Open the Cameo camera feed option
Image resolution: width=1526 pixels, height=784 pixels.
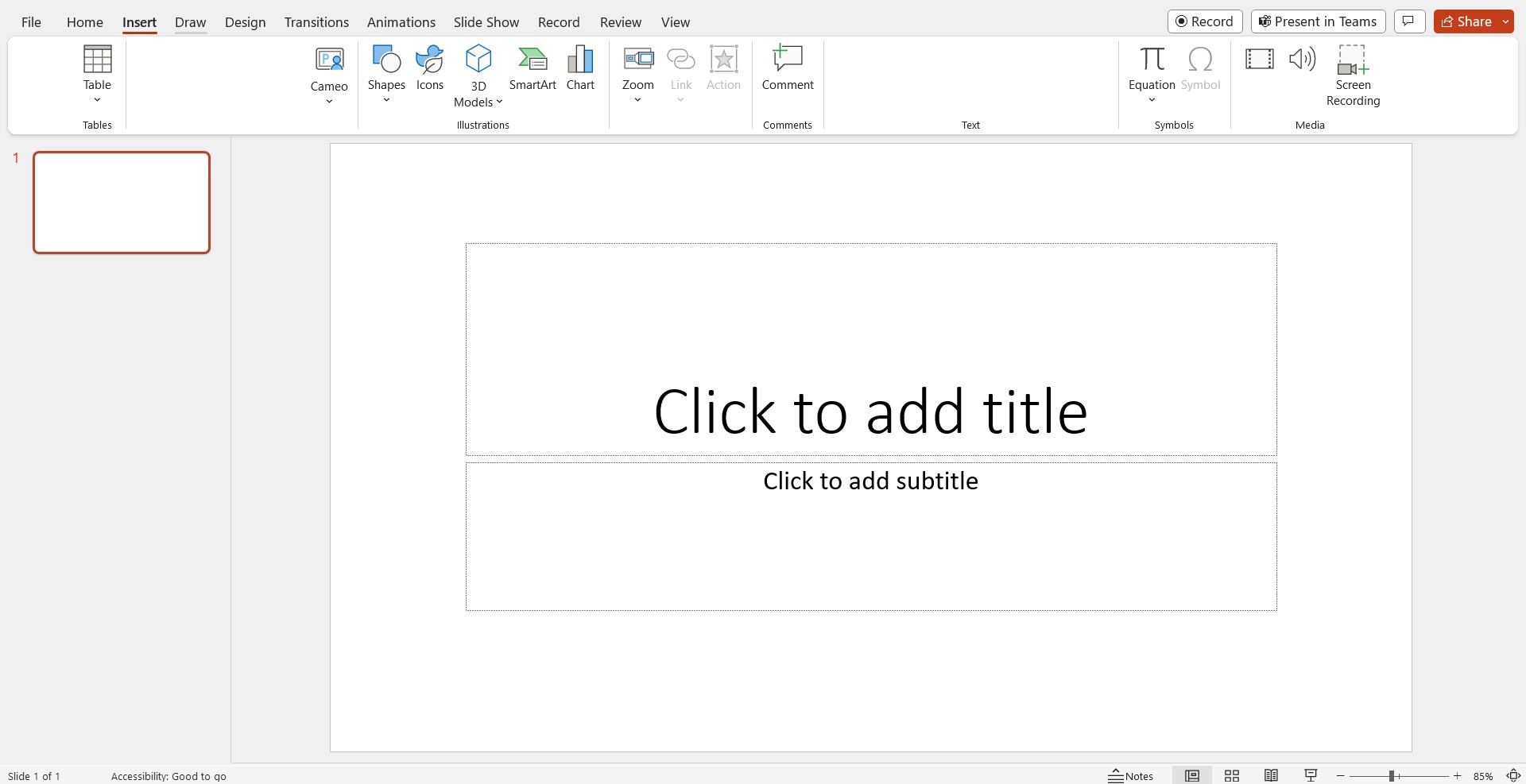[x=329, y=69]
